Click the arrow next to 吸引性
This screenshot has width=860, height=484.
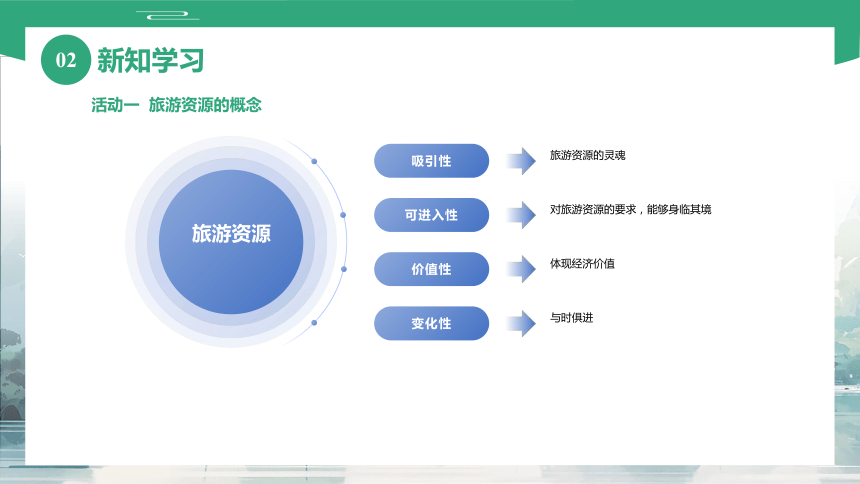[x=521, y=161]
